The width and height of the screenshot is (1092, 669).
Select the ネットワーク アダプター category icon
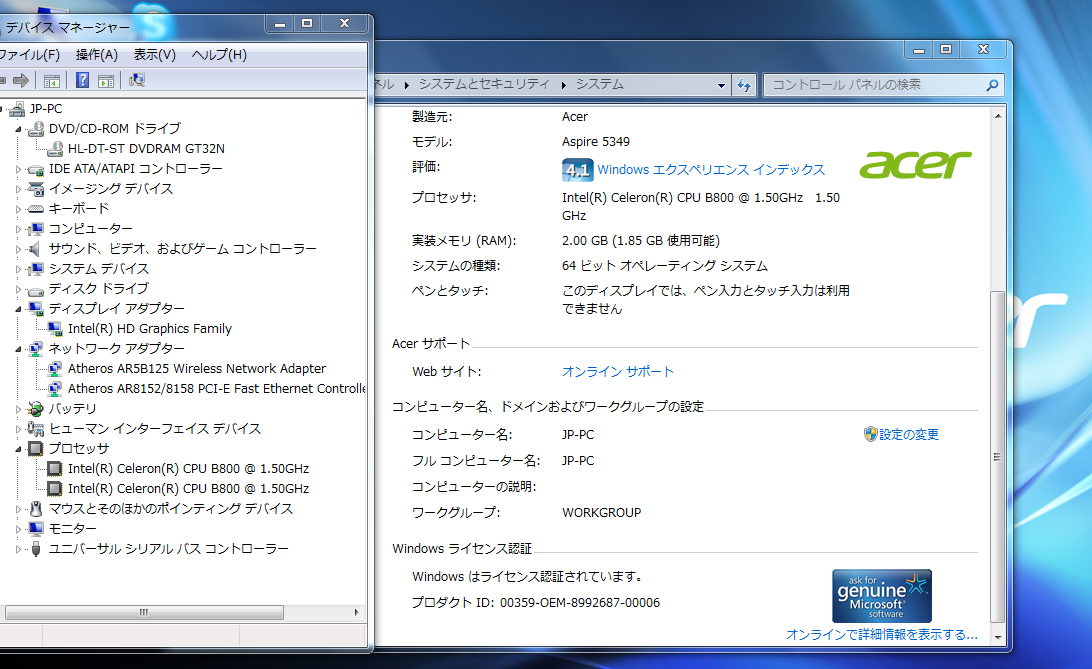click(x=36, y=349)
